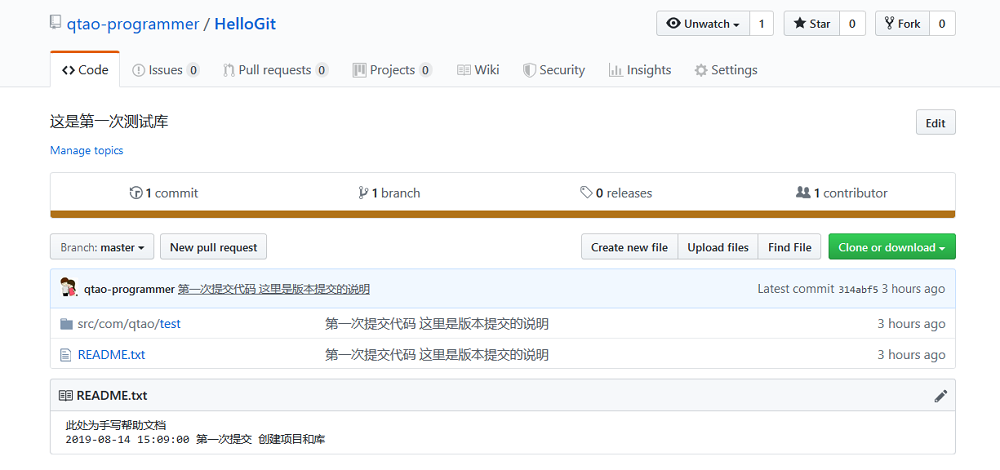Click the repository description 这是第一次测试库

click(x=109, y=122)
